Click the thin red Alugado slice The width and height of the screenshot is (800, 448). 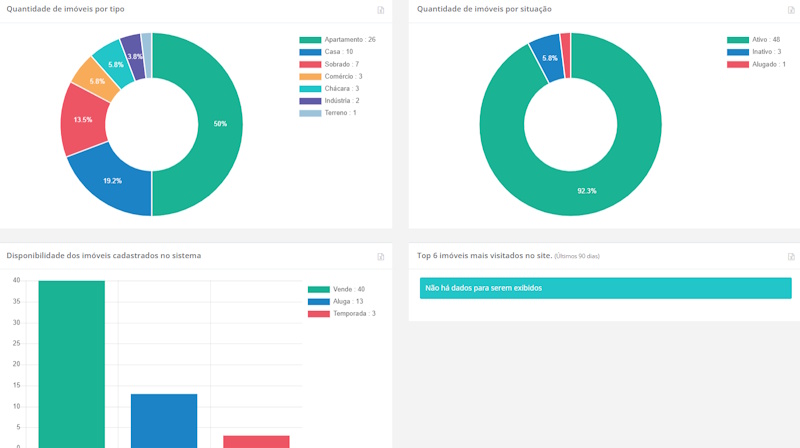pyautogui.click(x=565, y=55)
